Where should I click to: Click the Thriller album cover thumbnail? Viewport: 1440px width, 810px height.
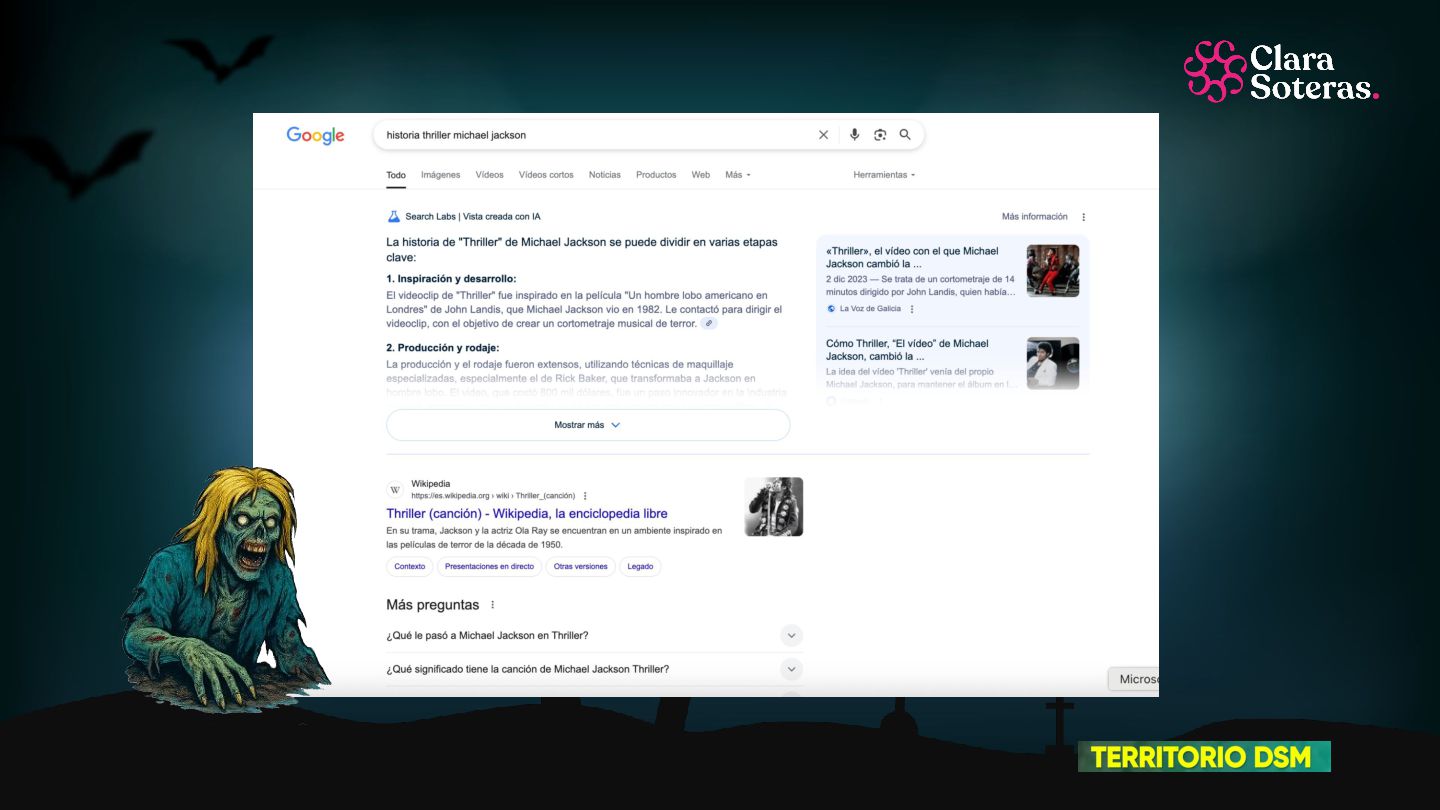point(1053,363)
